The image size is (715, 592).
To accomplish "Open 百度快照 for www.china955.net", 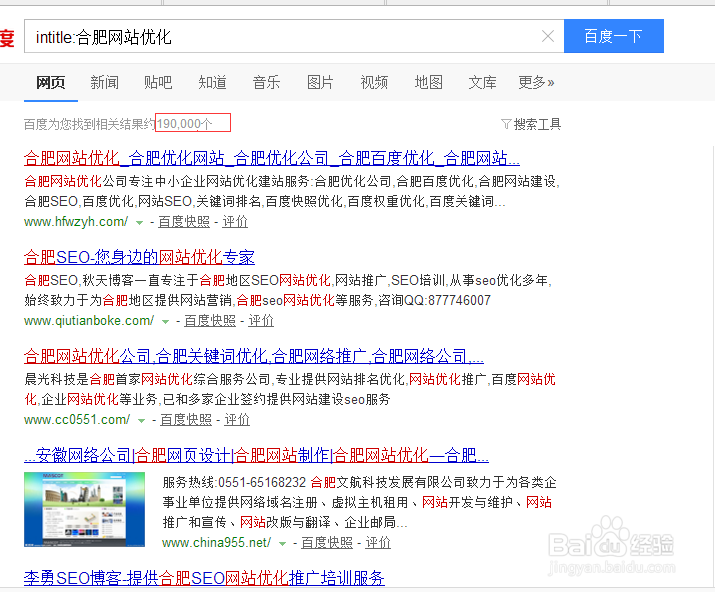I will tap(327, 543).
